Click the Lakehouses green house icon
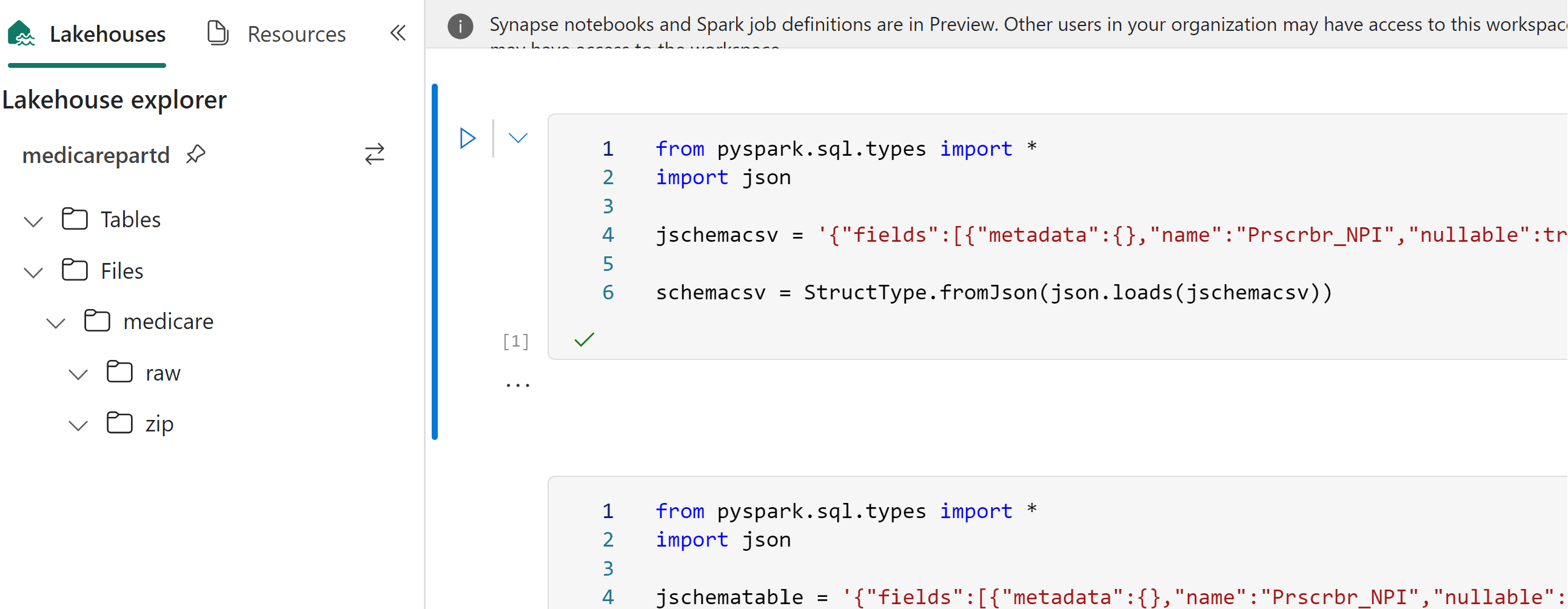 21,33
